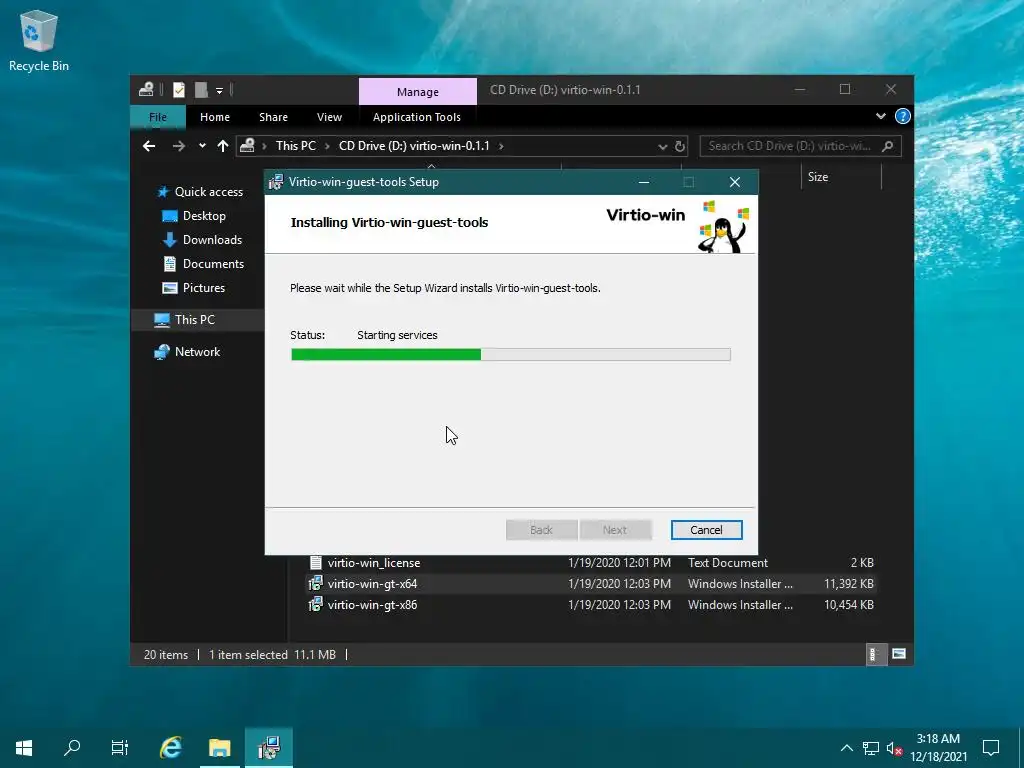Click the network tray icon
Viewport: 1024px width, 768px height.
point(871,748)
